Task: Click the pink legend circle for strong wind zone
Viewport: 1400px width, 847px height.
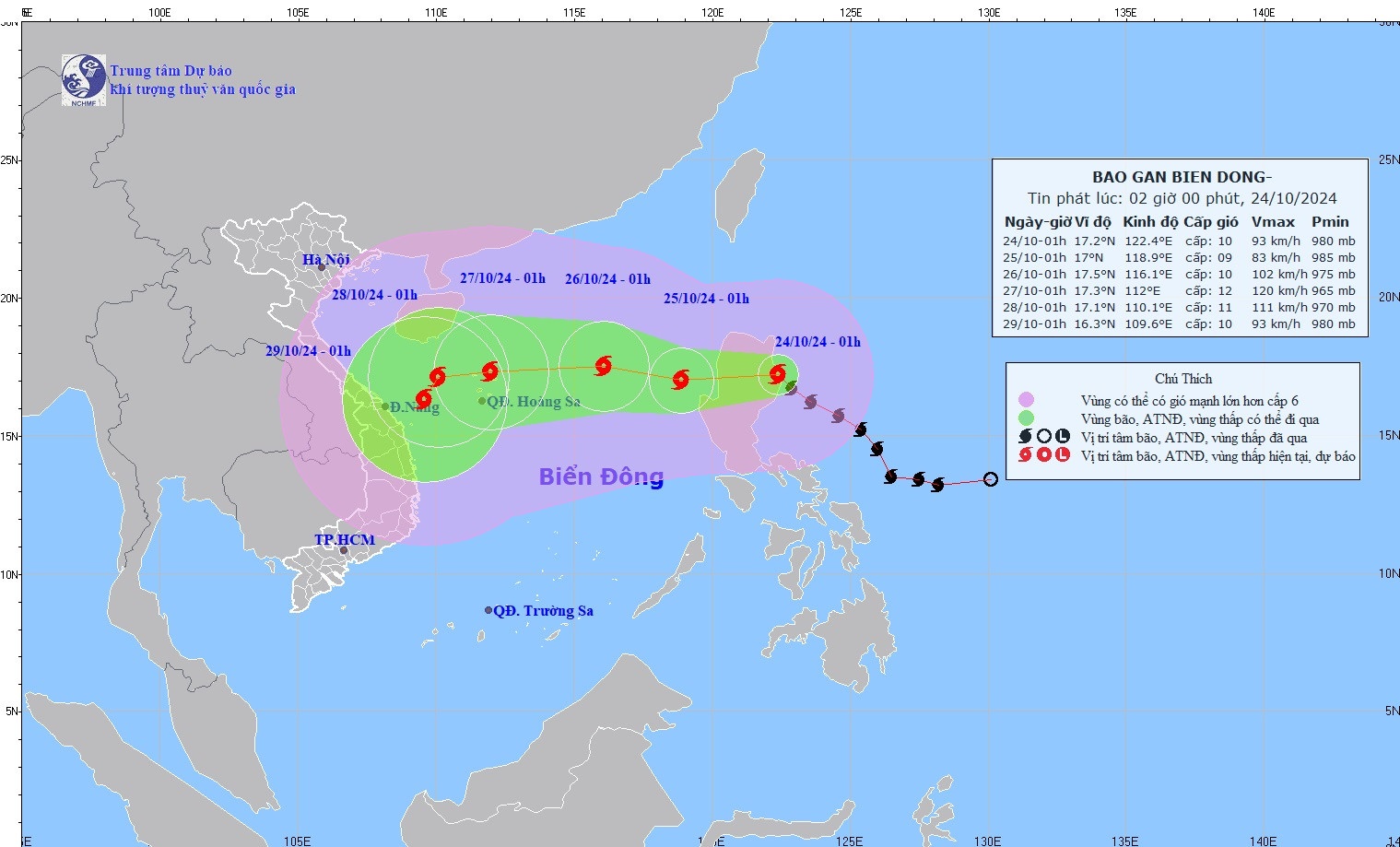Action: (x=1026, y=400)
